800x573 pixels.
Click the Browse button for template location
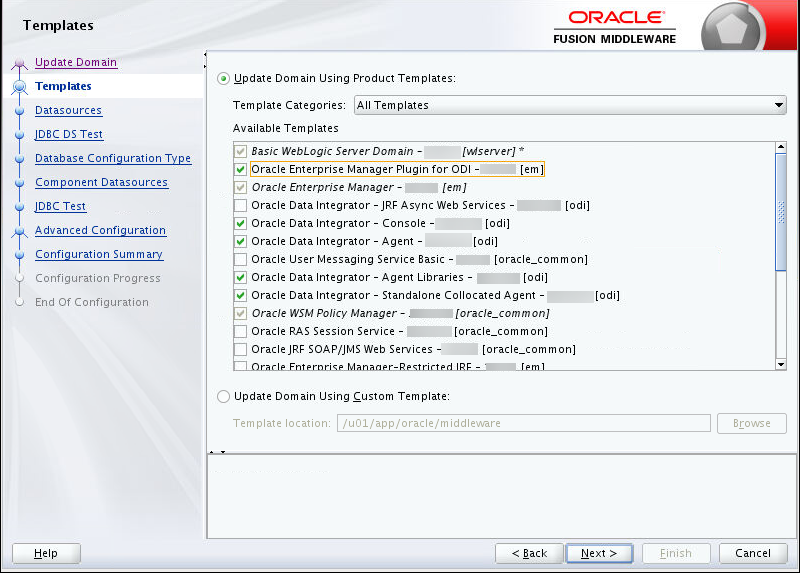(x=752, y=423)
